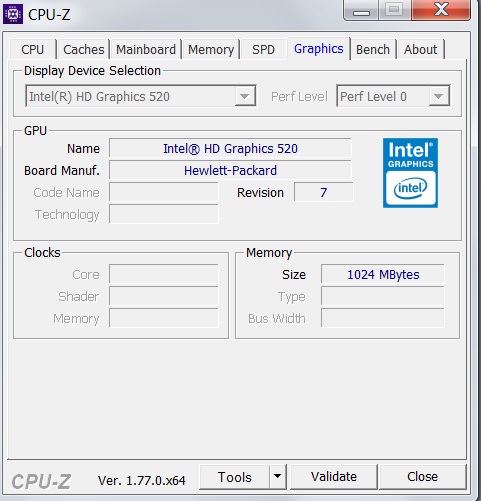Show the About tab
This screenshot has width=481, height=501.
tap(420, 49)
